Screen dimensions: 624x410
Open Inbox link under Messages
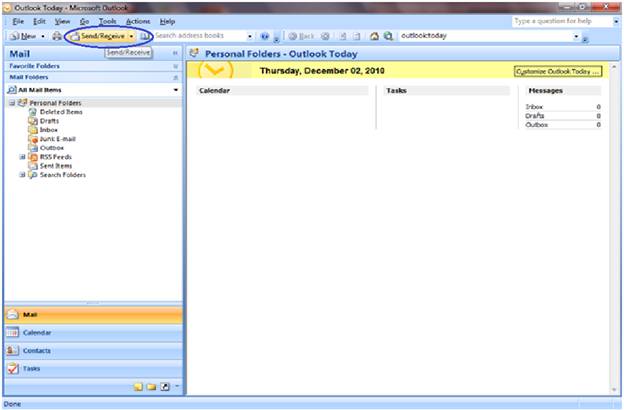click(x=534, y=107)
